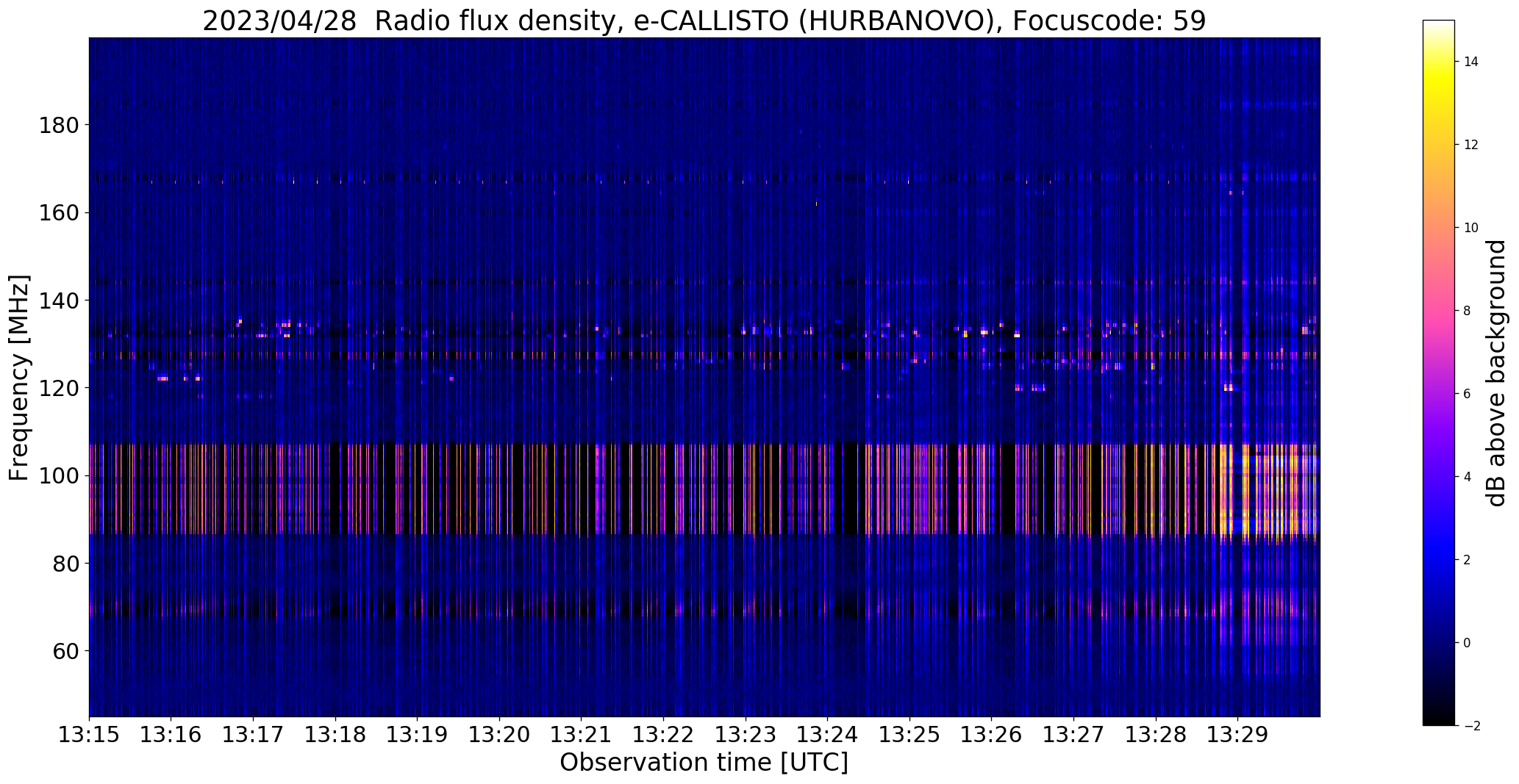The image size is (1519, 784).
Task: Click the 13:26 time tick label
Action: click(x=992, y=735)
